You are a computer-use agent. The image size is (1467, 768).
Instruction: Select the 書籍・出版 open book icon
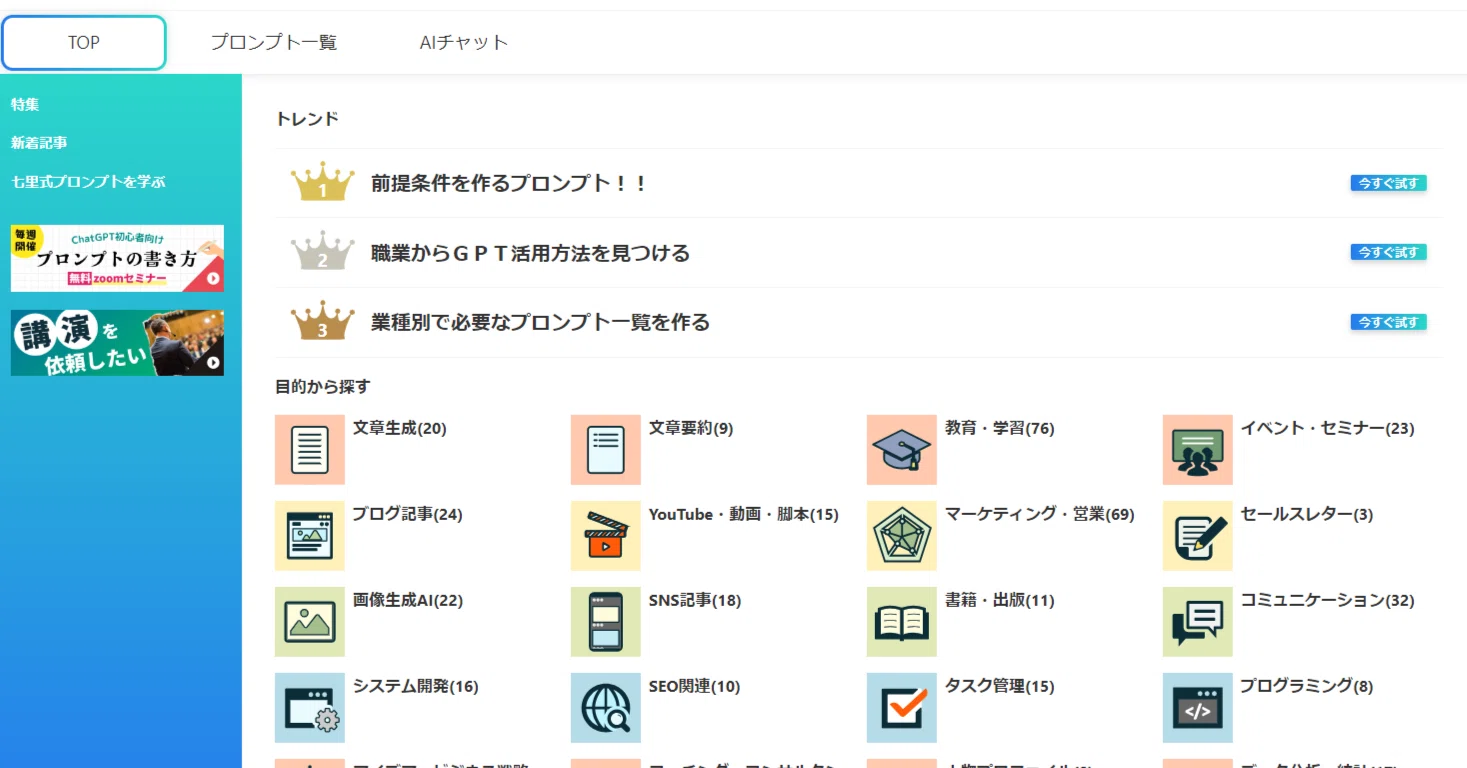902,622
